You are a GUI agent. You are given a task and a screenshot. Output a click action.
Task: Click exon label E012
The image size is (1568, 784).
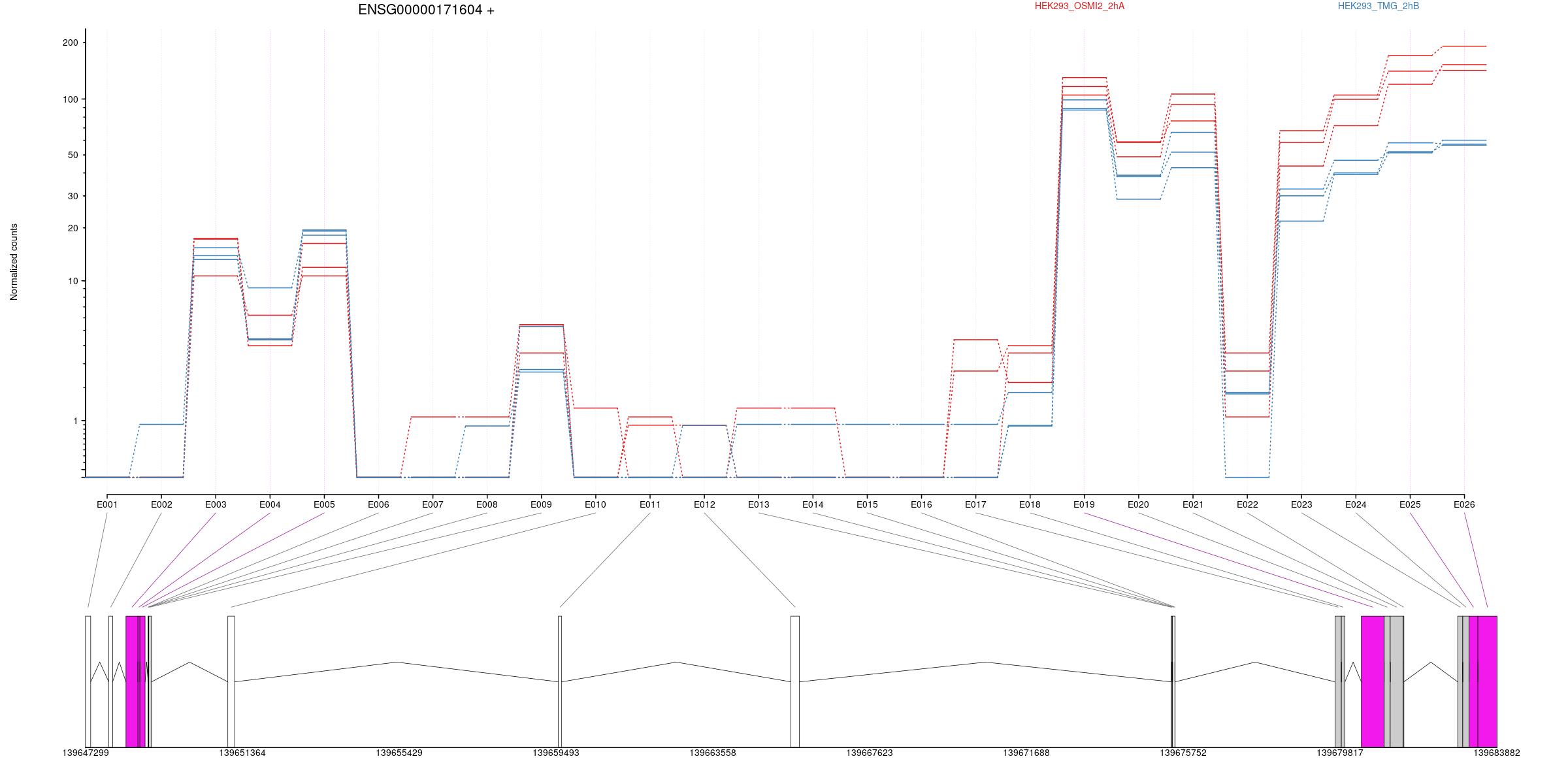point(704,504)
